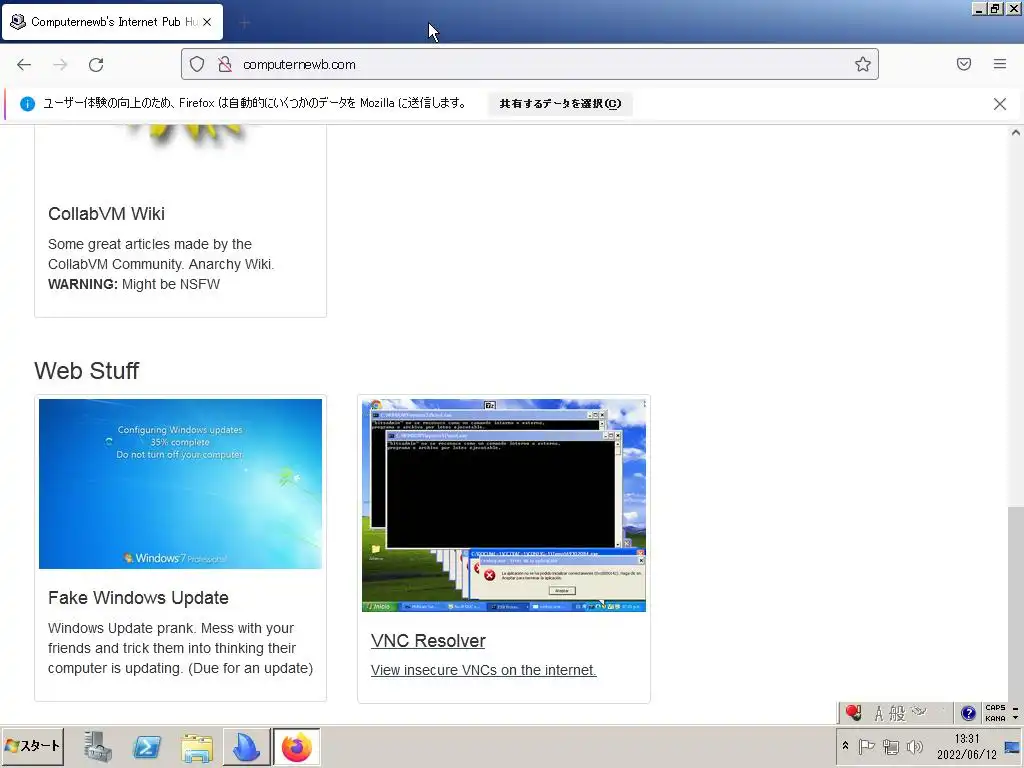1024x768 pixels.
Task: Click the forward navigation arrow
Action: [x=60, y=65]
